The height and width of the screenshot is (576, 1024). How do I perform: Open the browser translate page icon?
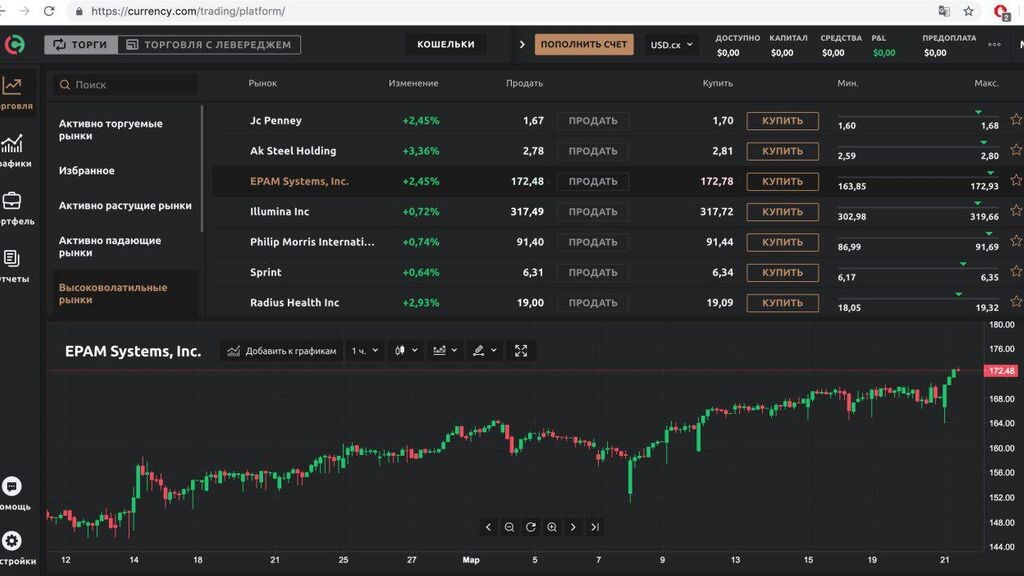tap(944, 11)
